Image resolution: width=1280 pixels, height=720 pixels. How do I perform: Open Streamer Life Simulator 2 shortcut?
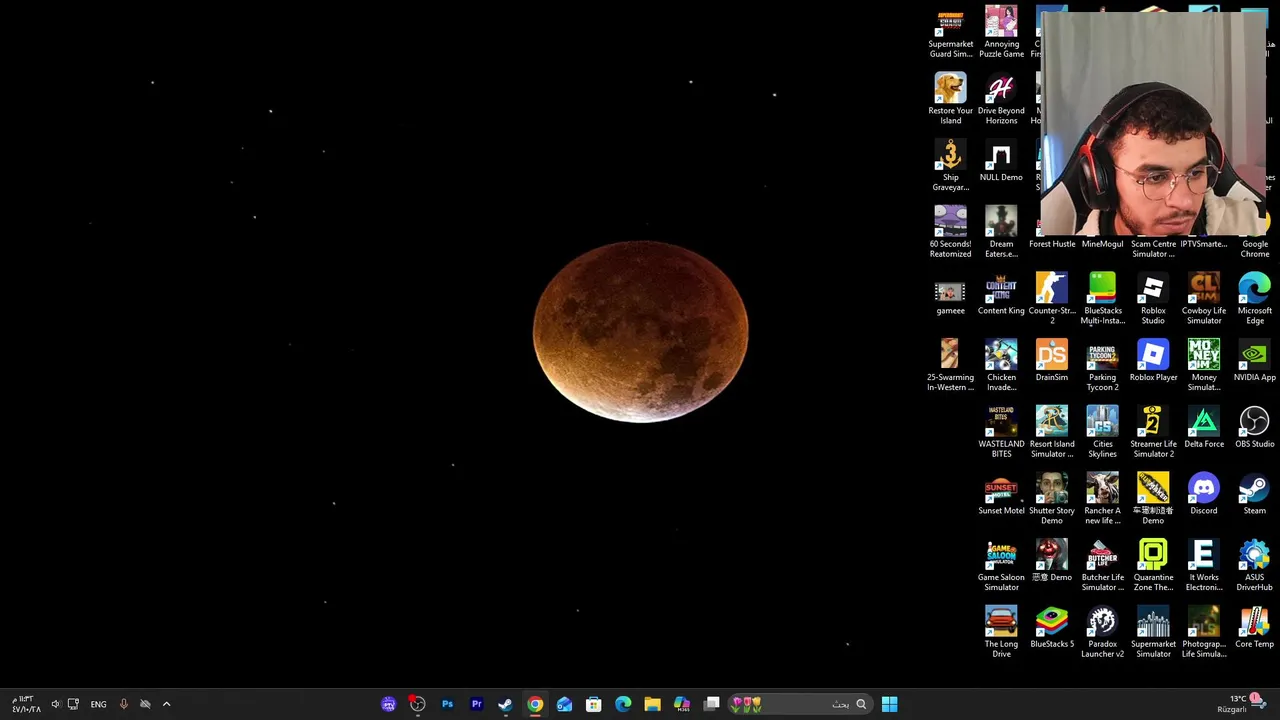coord(1153,432)
